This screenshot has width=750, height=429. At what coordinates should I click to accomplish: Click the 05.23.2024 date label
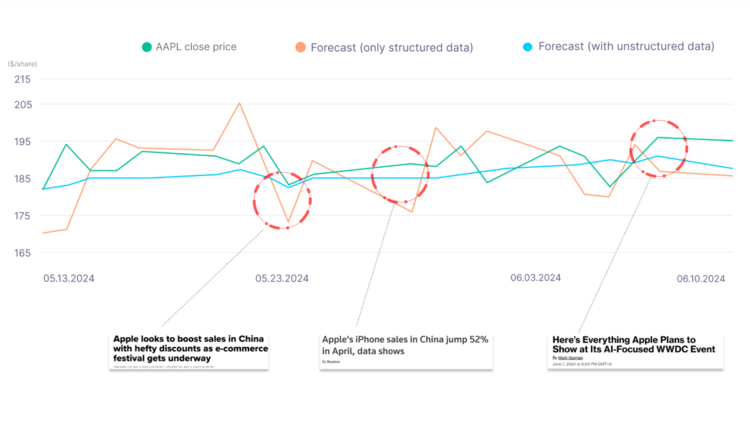pos(282,279)
